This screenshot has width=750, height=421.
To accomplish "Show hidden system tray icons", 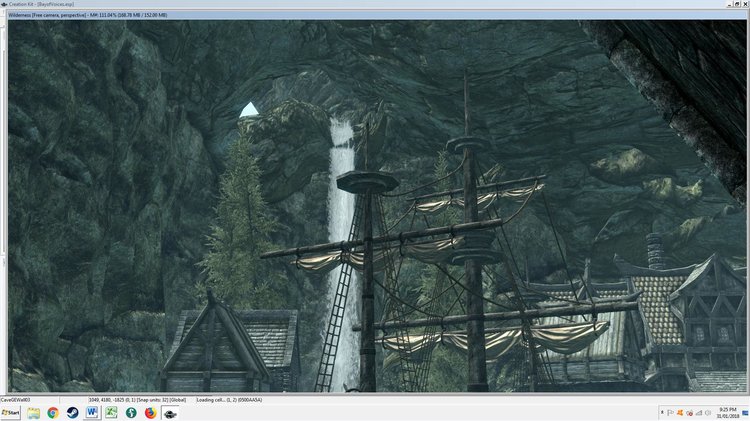I will tap(662, 413).
